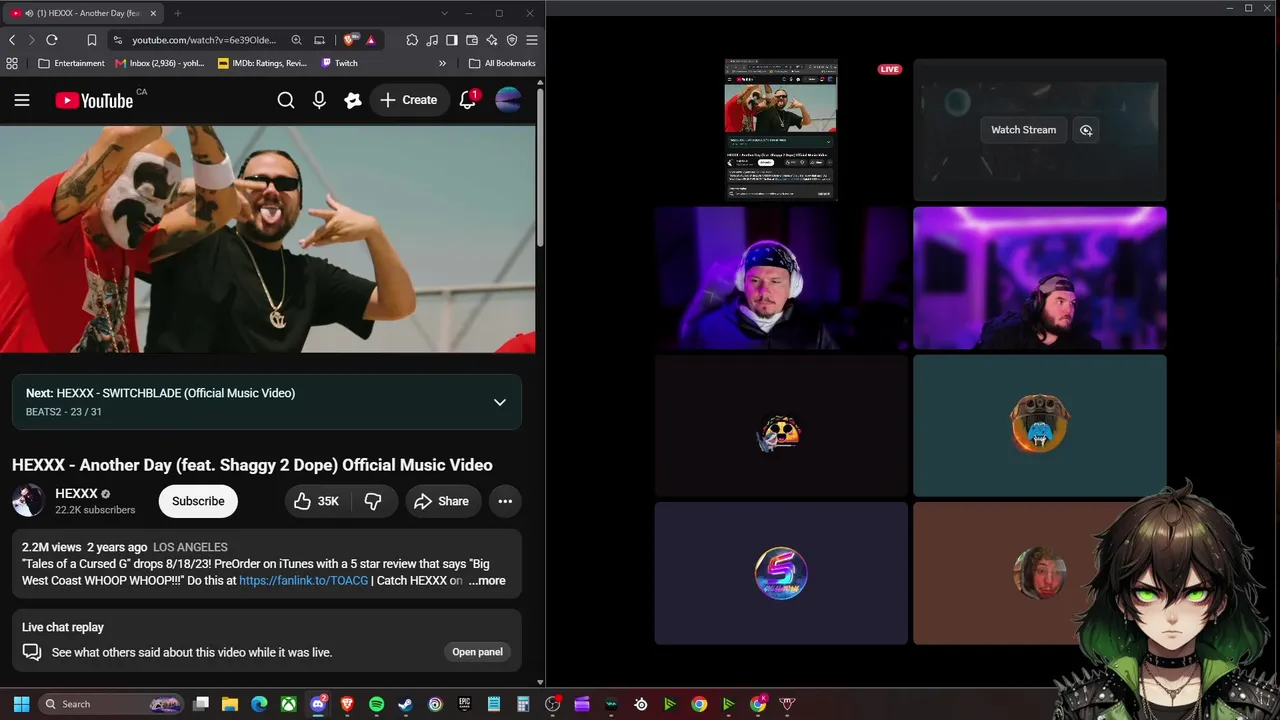Open the more actions ellipsis menu

point(505,501)
